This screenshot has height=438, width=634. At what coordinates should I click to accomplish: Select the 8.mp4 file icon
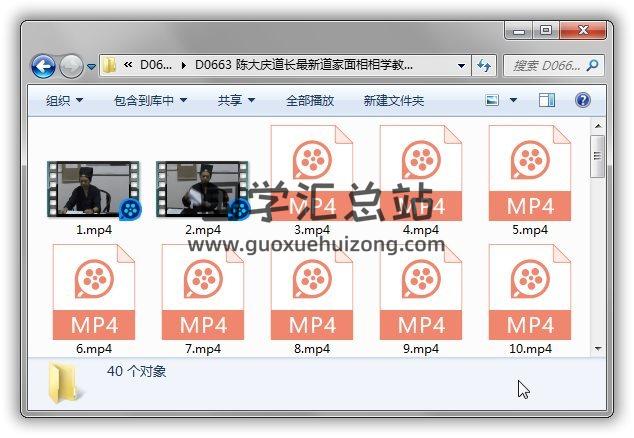[x=312, y=292]
